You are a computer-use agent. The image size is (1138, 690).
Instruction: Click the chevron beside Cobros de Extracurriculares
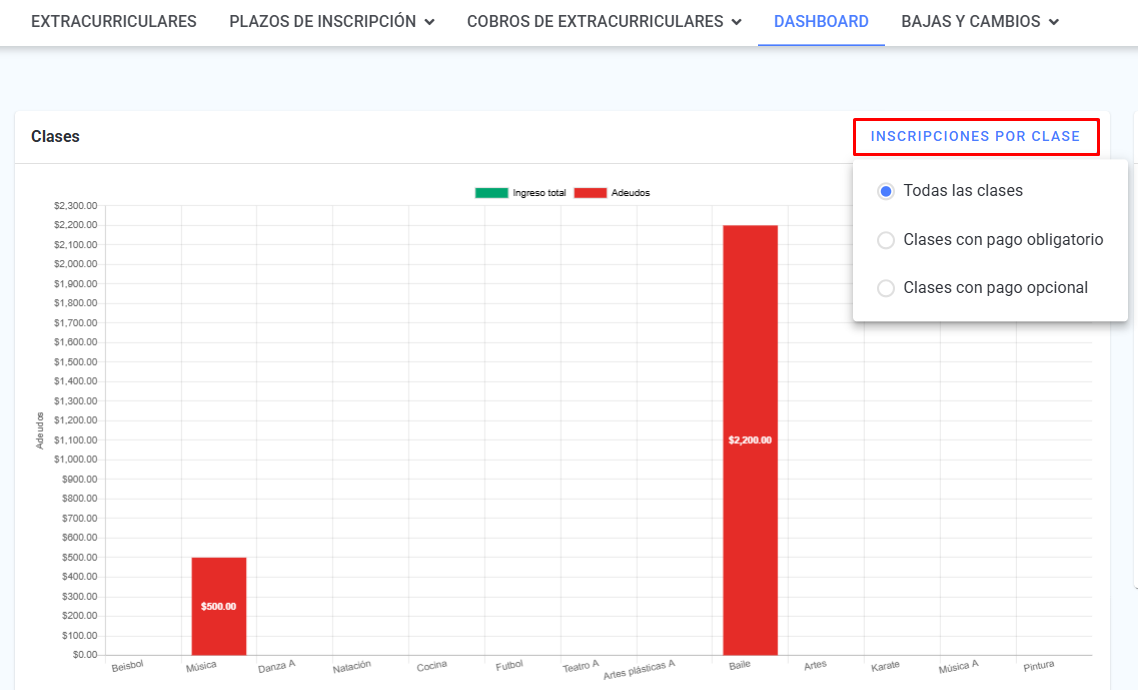(x=737, y=22)
